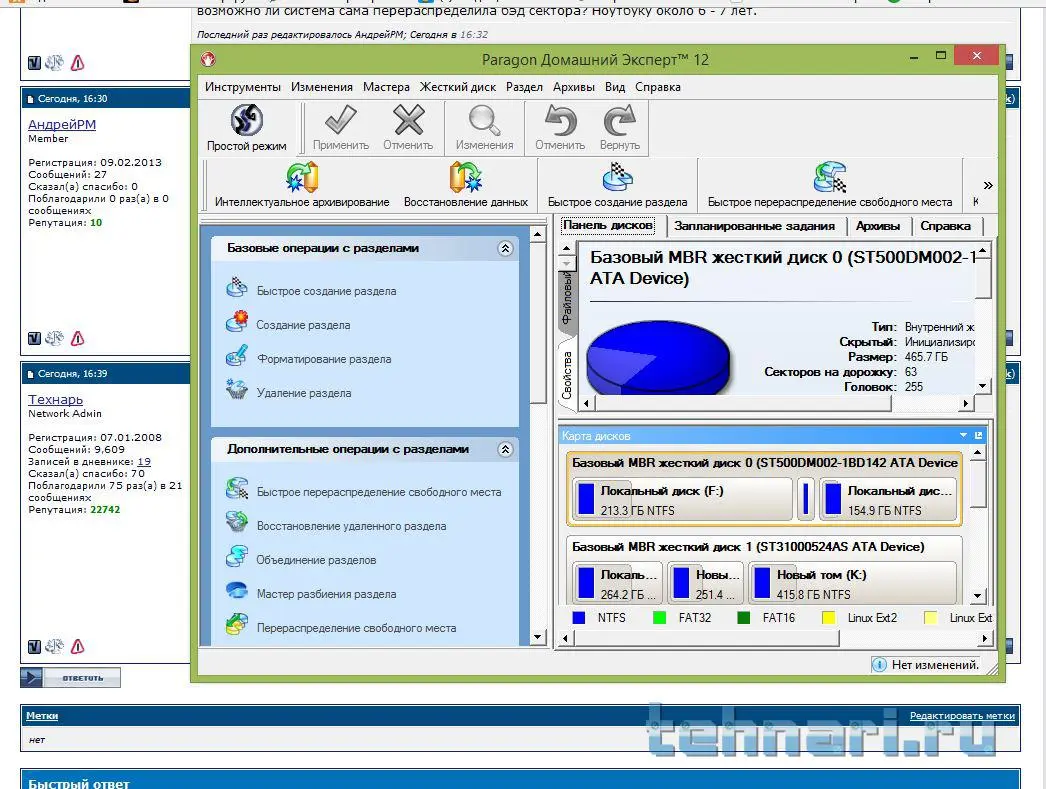Launch Интеллектуальное архивирование
The height and width of the screenshot is (789, 1046).
tap(302, 185)
